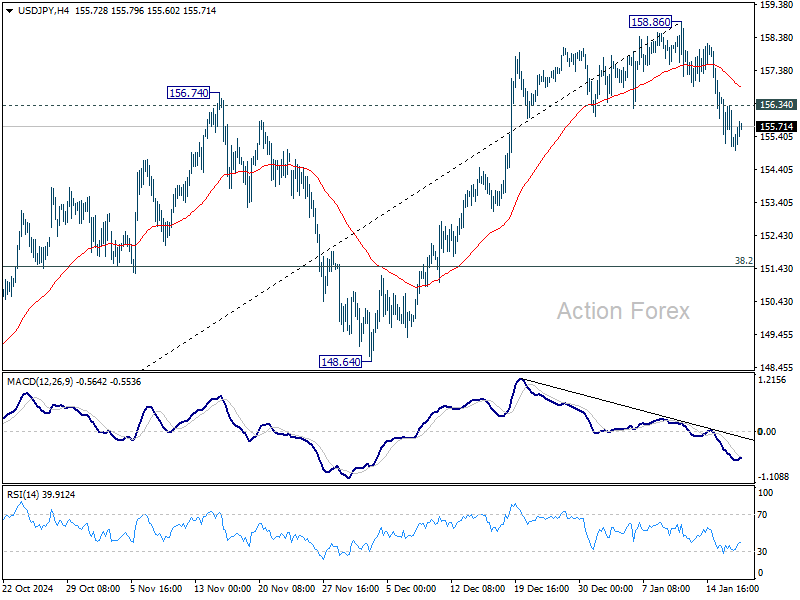
Task: Select the 13 Nov 00:00 time label
Action: pyautogui.click(x=222, y=588)
